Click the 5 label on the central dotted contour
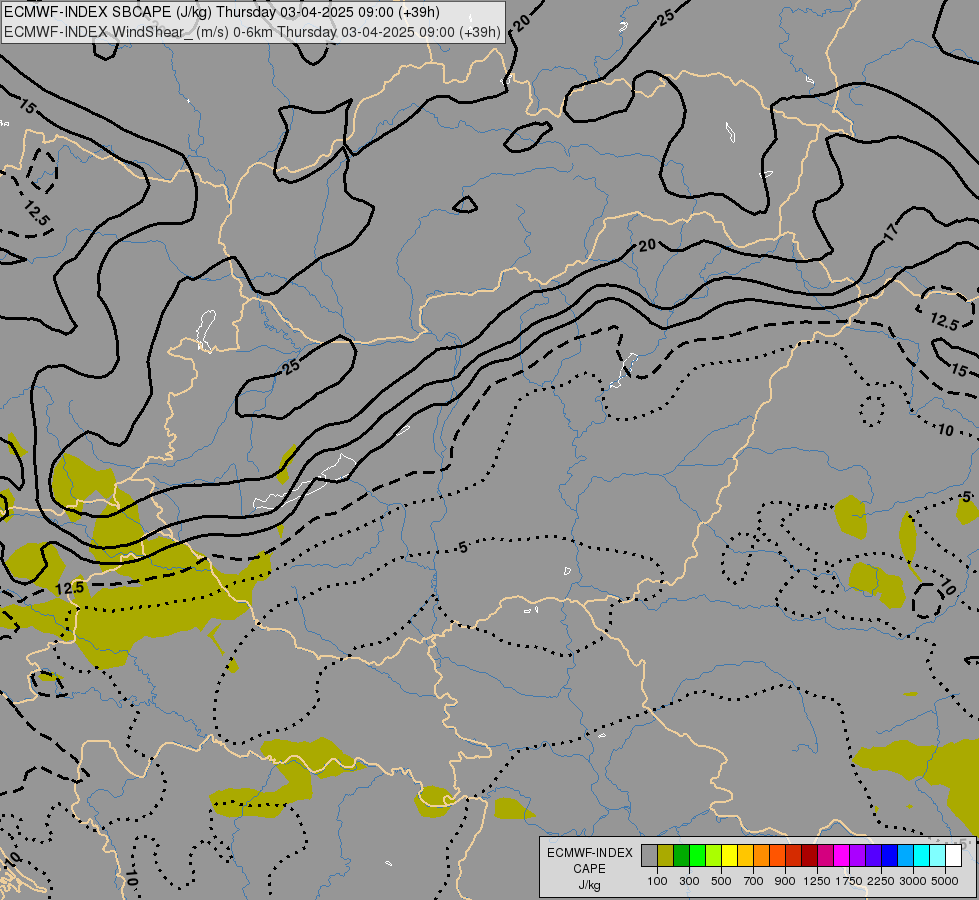Screen dimensions: 979x900 (x=463, y=548)
